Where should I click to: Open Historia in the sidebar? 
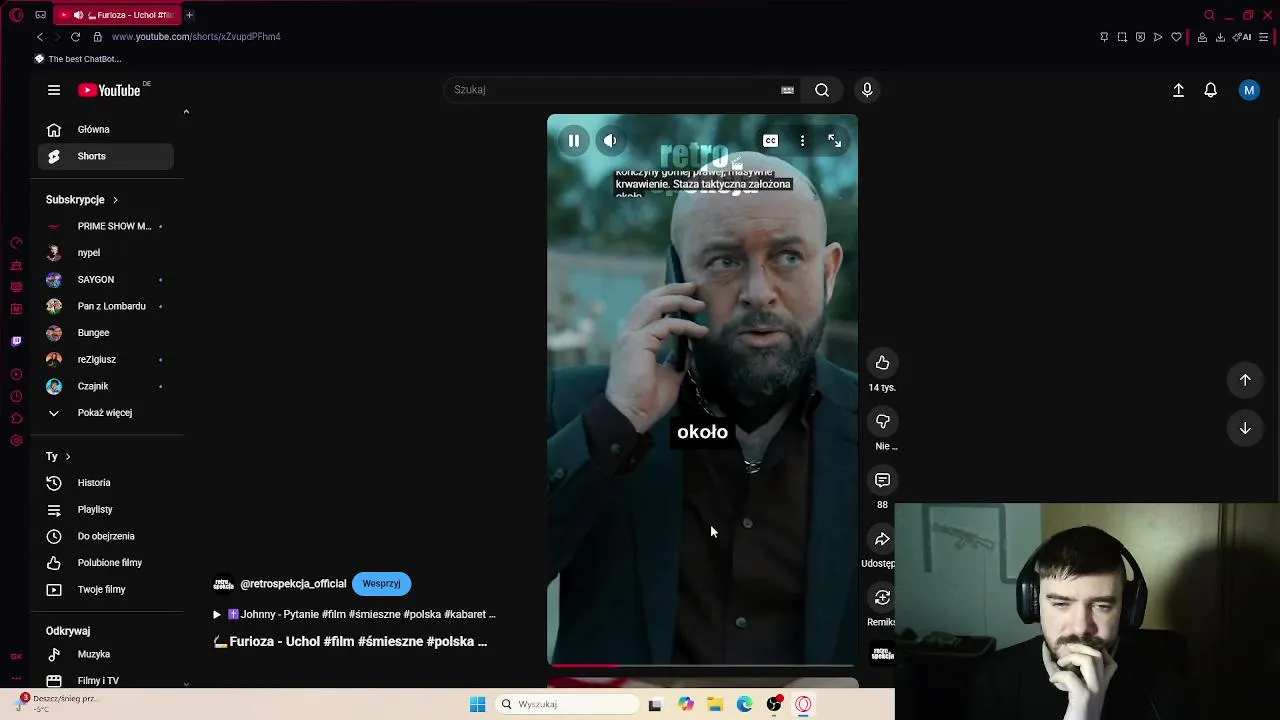[x=106, y=483]
